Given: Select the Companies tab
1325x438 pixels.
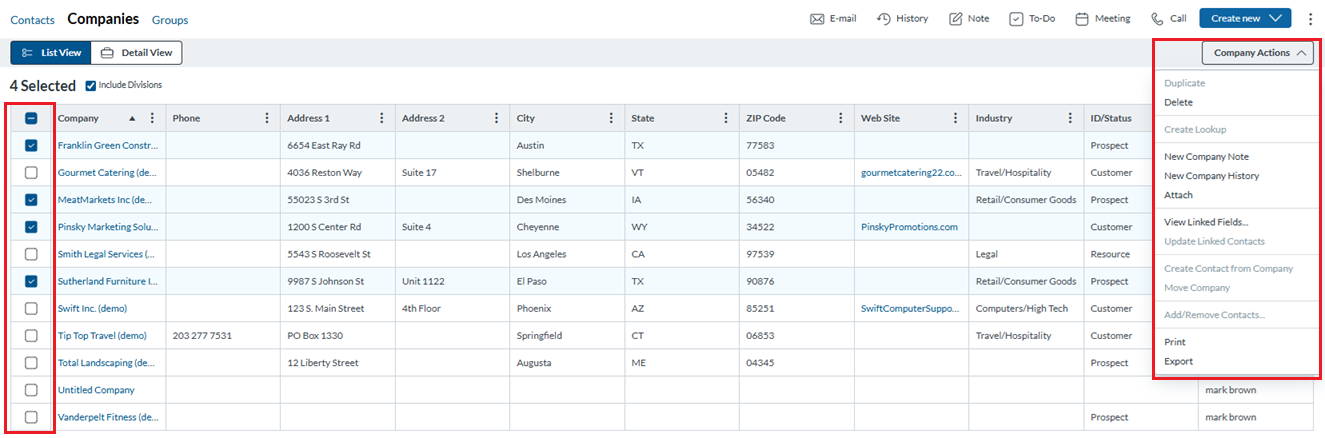Looking at the screenshot, I should [103, 19].
